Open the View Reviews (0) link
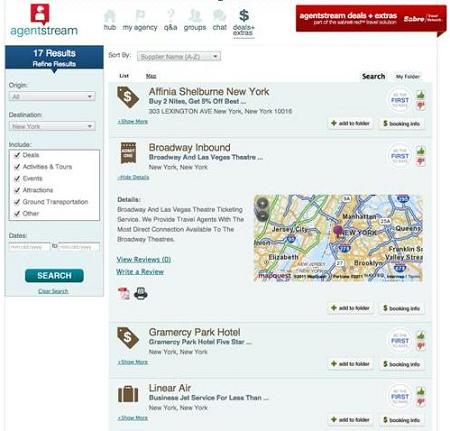450x431 pixels. [144, 259]
